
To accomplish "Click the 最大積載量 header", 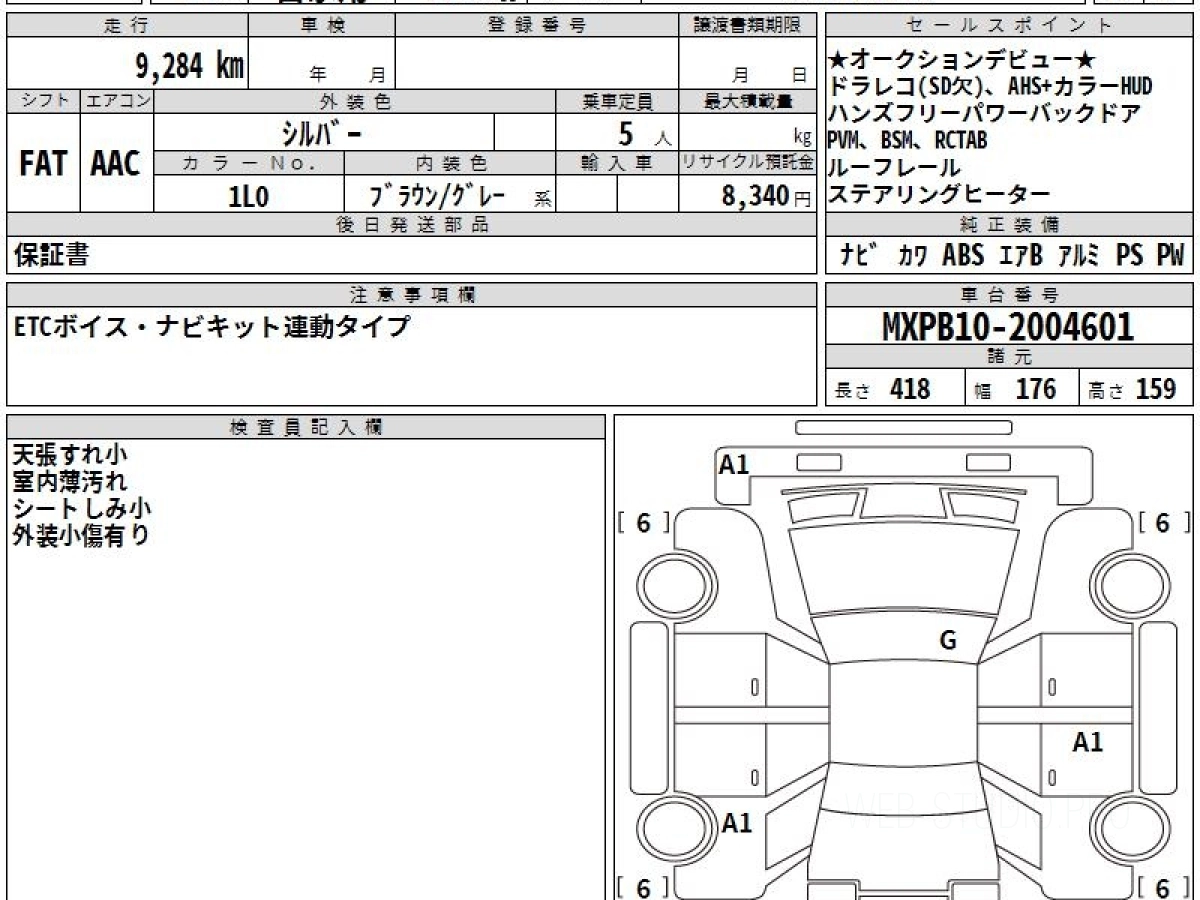I will [747, 101].
